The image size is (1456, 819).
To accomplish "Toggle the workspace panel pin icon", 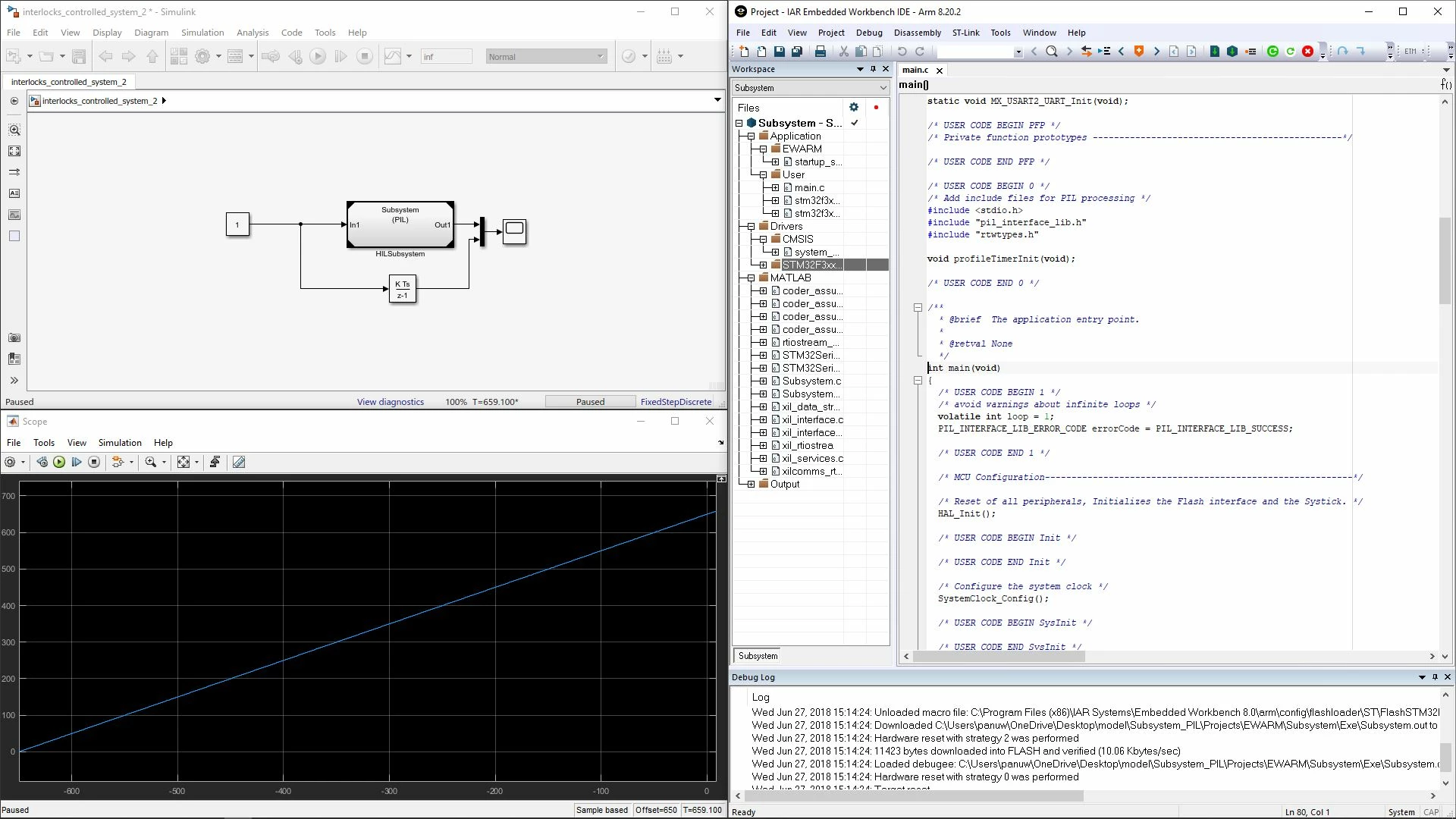I will [x=873, y=69].
